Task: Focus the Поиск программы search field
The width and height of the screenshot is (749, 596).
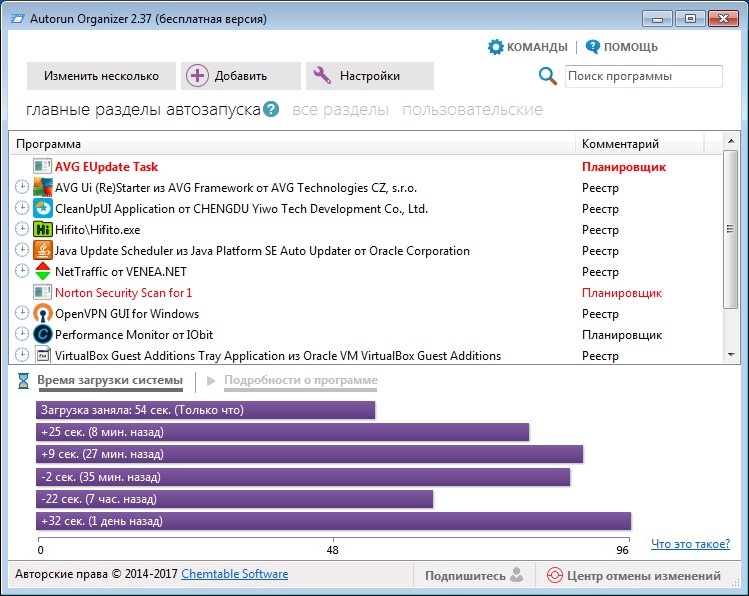Action: (x=643, y=76)
